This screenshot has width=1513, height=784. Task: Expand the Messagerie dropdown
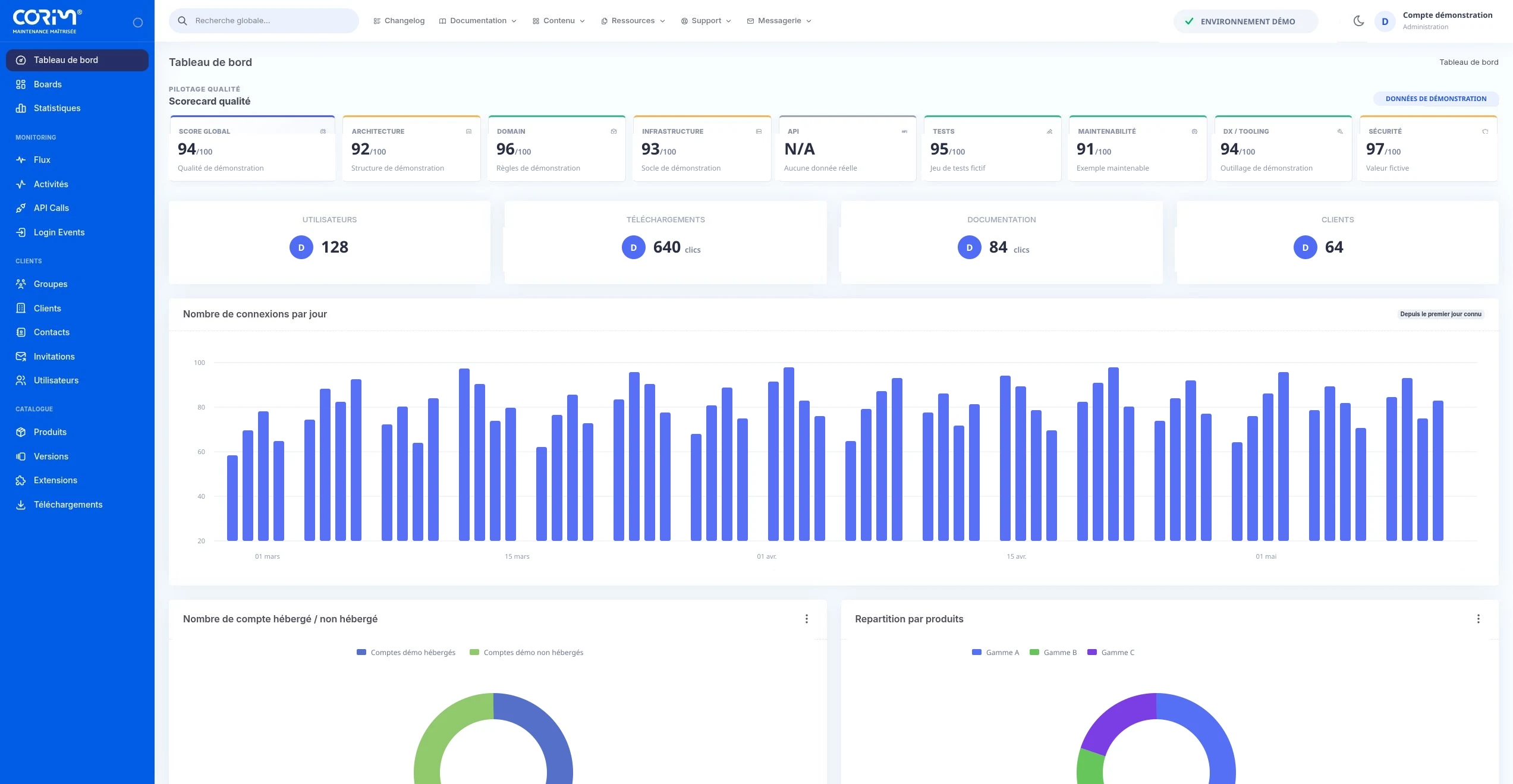click(x=779, y=21)
